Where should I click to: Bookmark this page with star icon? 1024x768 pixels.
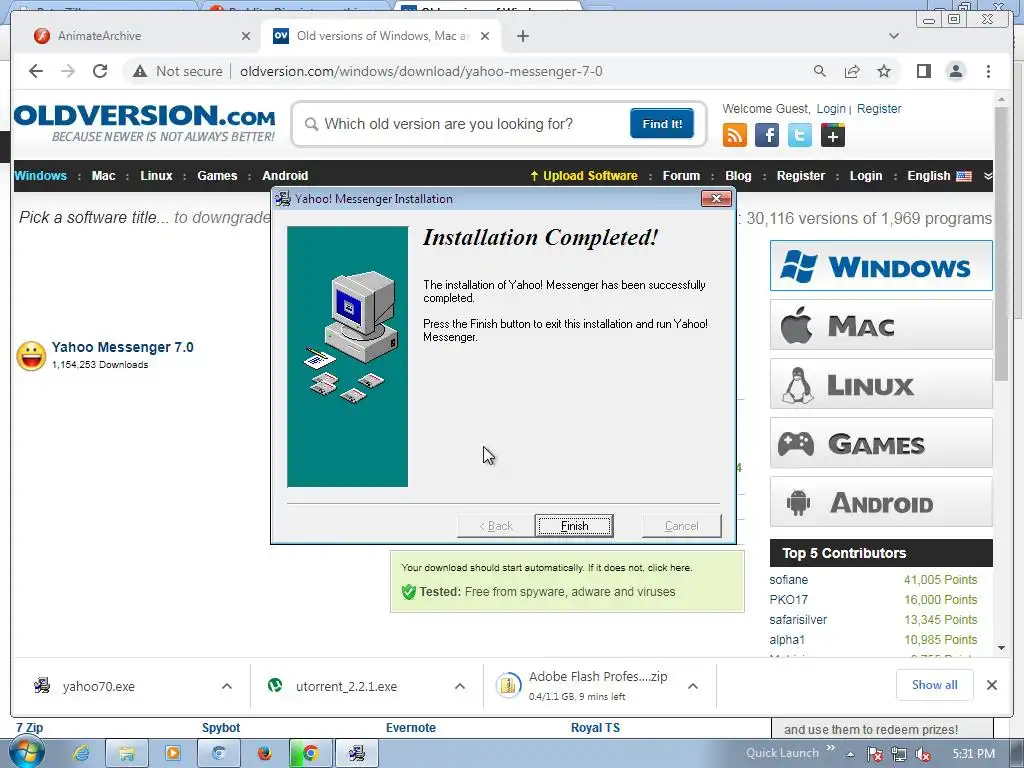[884, 71]
